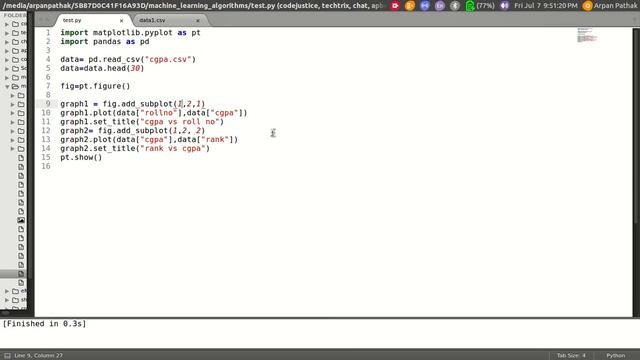
Task: Click "import pandas as pd" on line 2
Action: pos(105,42)
